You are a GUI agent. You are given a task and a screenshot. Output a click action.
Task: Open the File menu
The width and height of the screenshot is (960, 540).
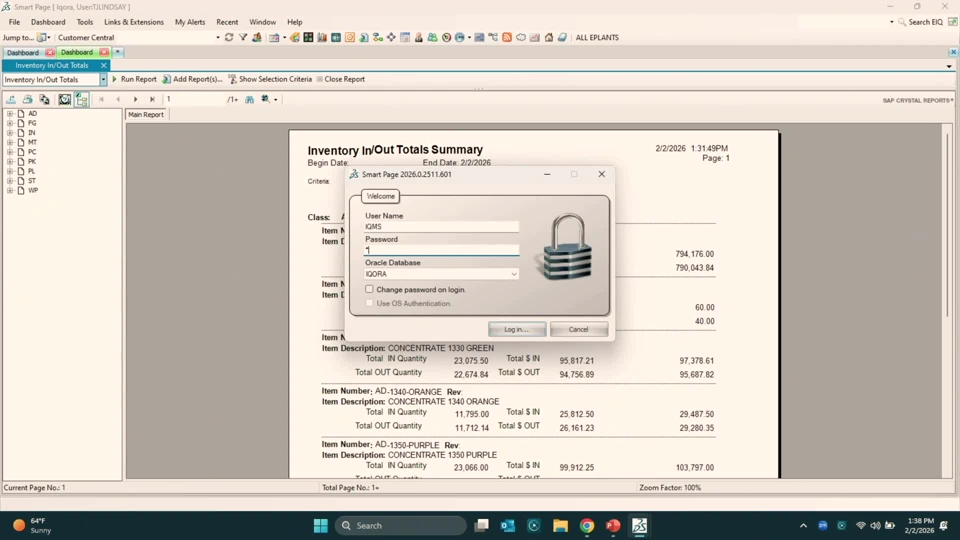click(x=14, y=22)
